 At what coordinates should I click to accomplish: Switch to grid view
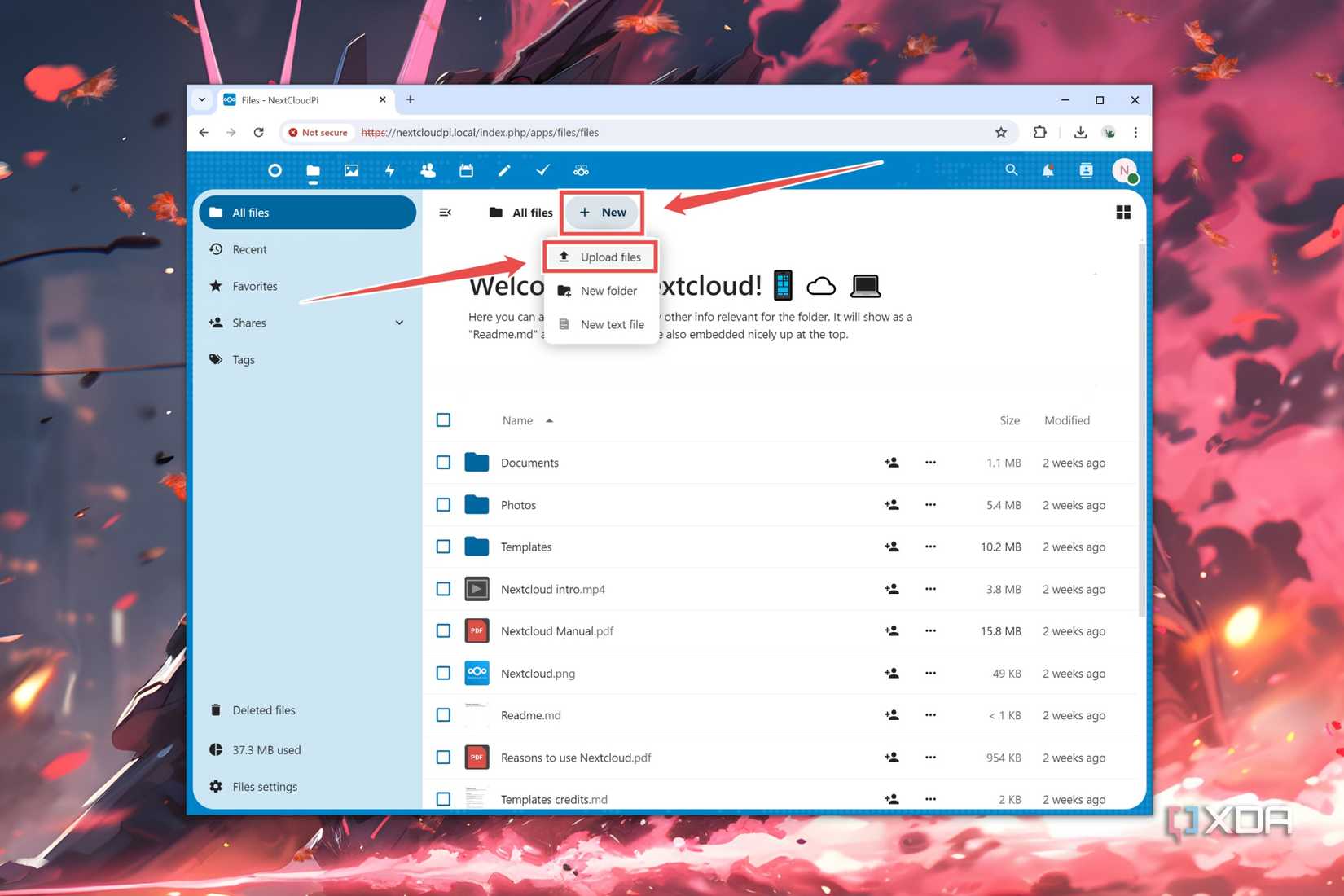tap(1123, 213)
